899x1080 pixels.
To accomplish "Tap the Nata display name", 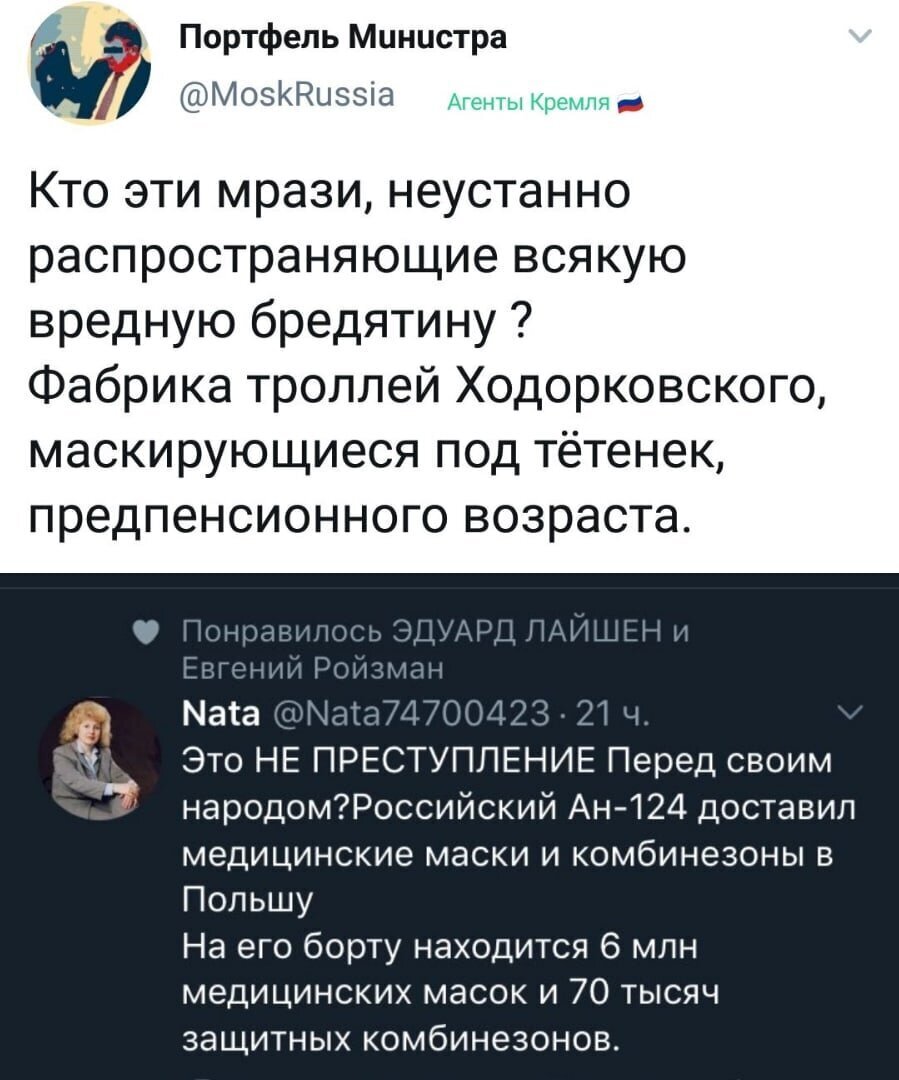I will pos(221,714).
